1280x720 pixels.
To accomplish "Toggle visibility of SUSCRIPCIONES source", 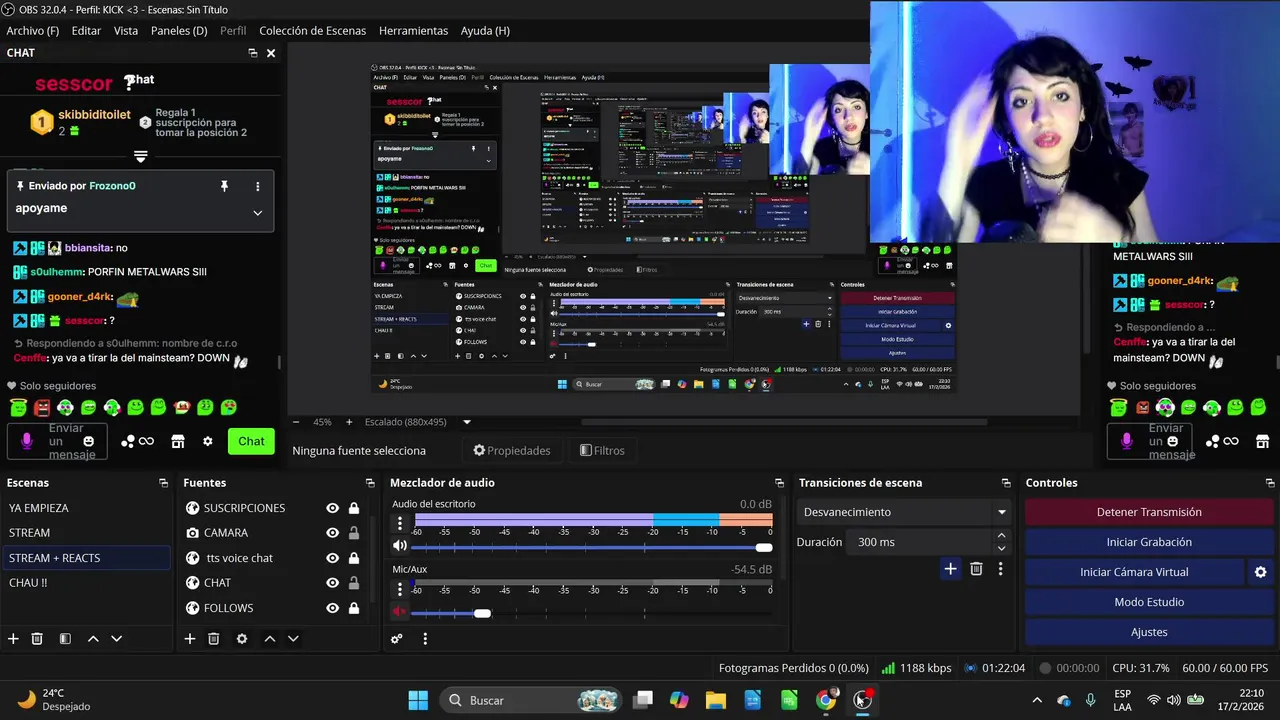I will pos(333,508).
